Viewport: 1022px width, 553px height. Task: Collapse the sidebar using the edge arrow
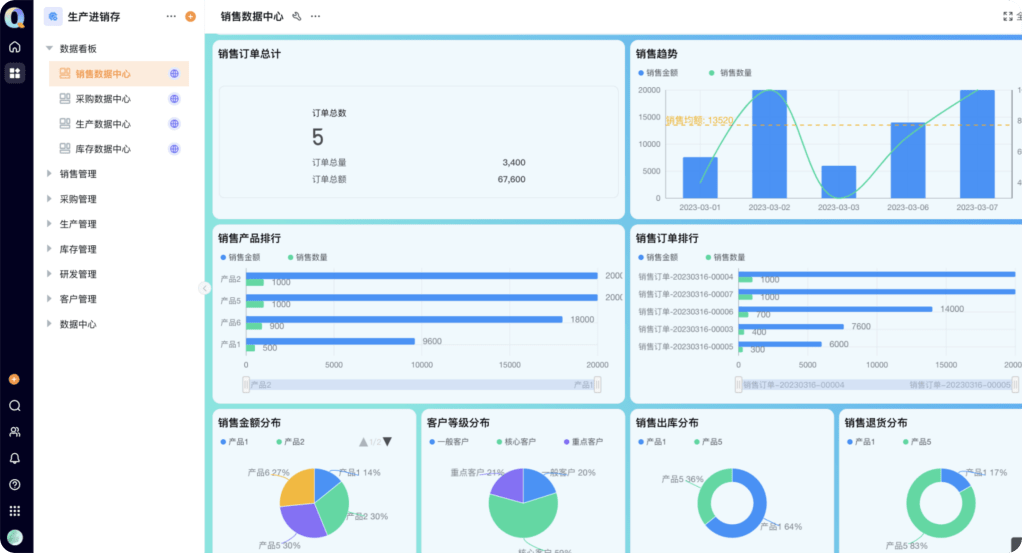[205, 288]
